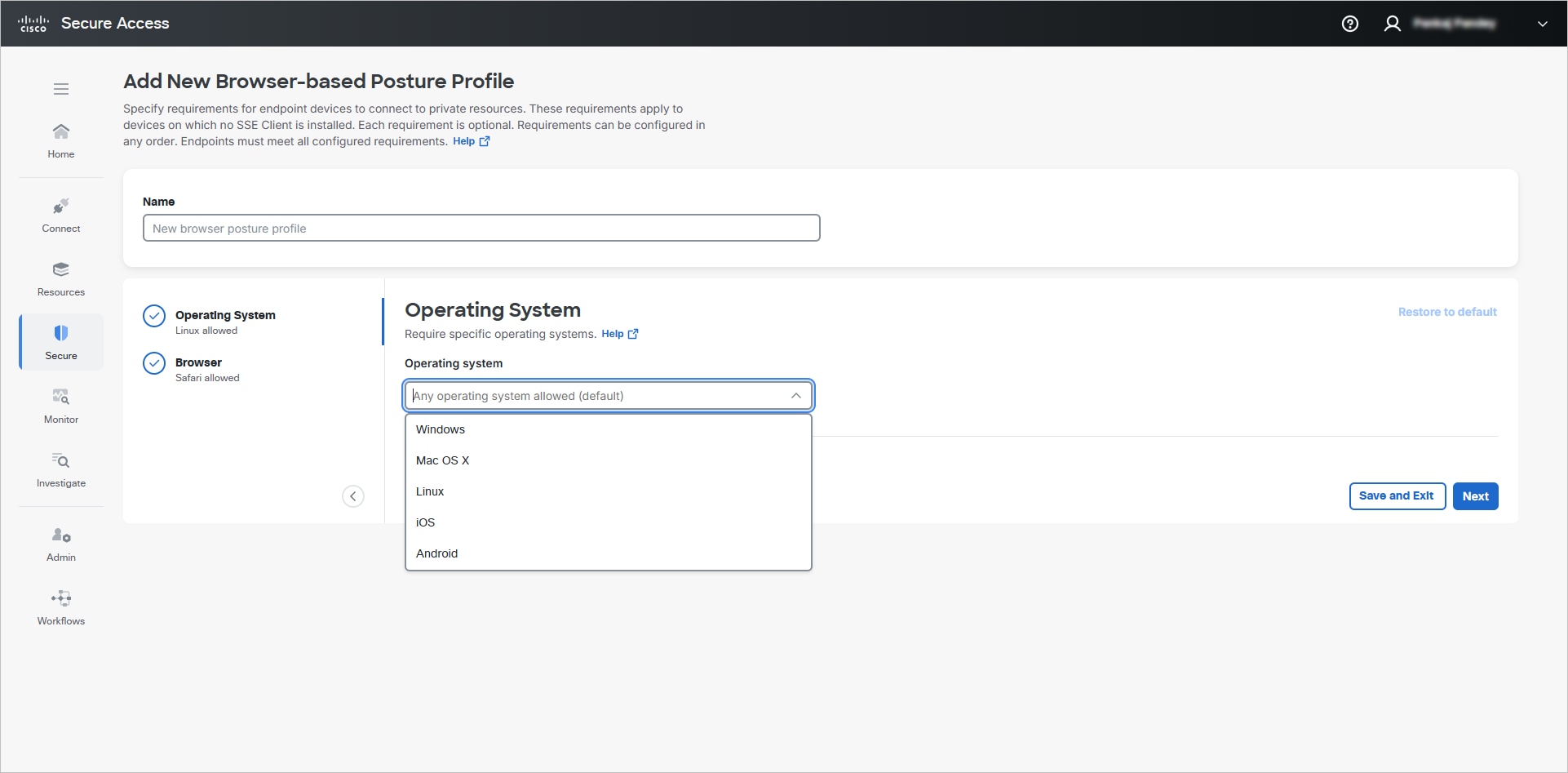The image size is (1568, 773).
Task: Open the Investigate section
Action: [61, 470]
